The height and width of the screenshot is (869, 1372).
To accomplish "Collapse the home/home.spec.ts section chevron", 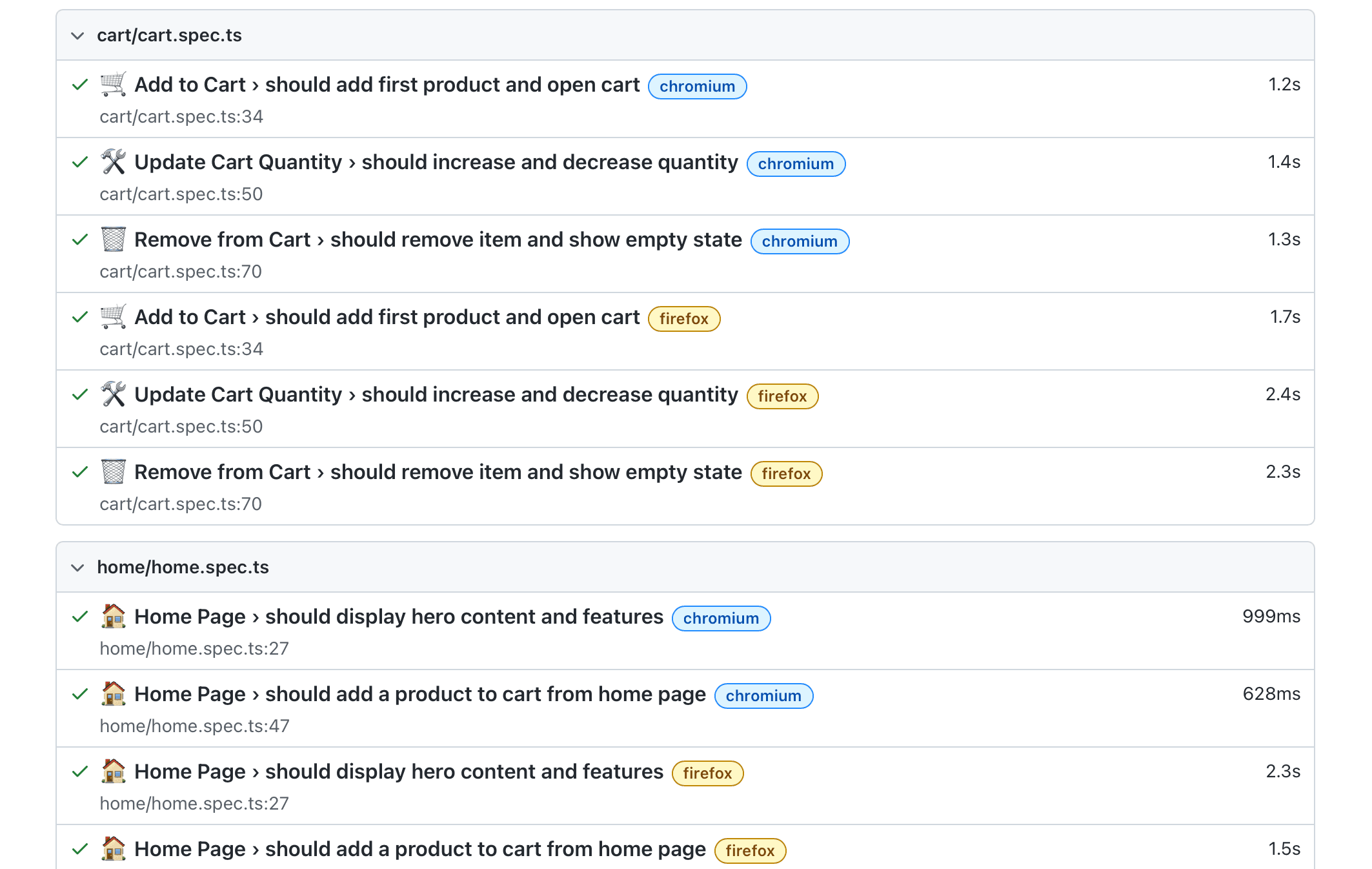I will click(77, 567).
